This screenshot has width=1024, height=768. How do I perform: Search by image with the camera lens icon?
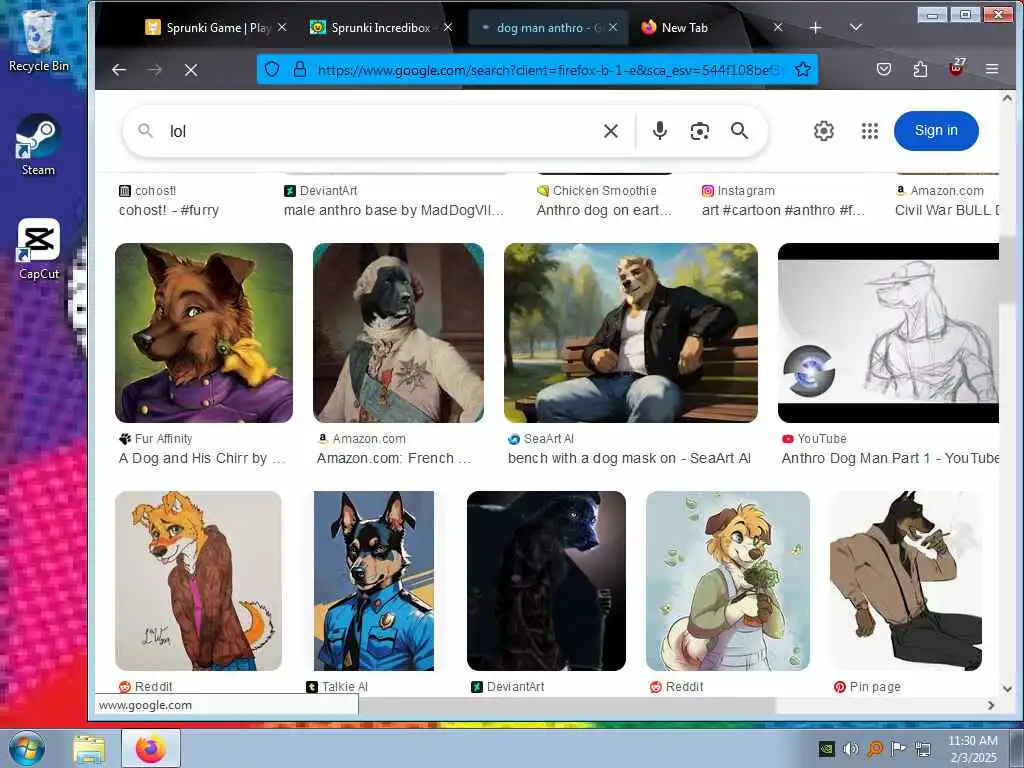(699, 131)
